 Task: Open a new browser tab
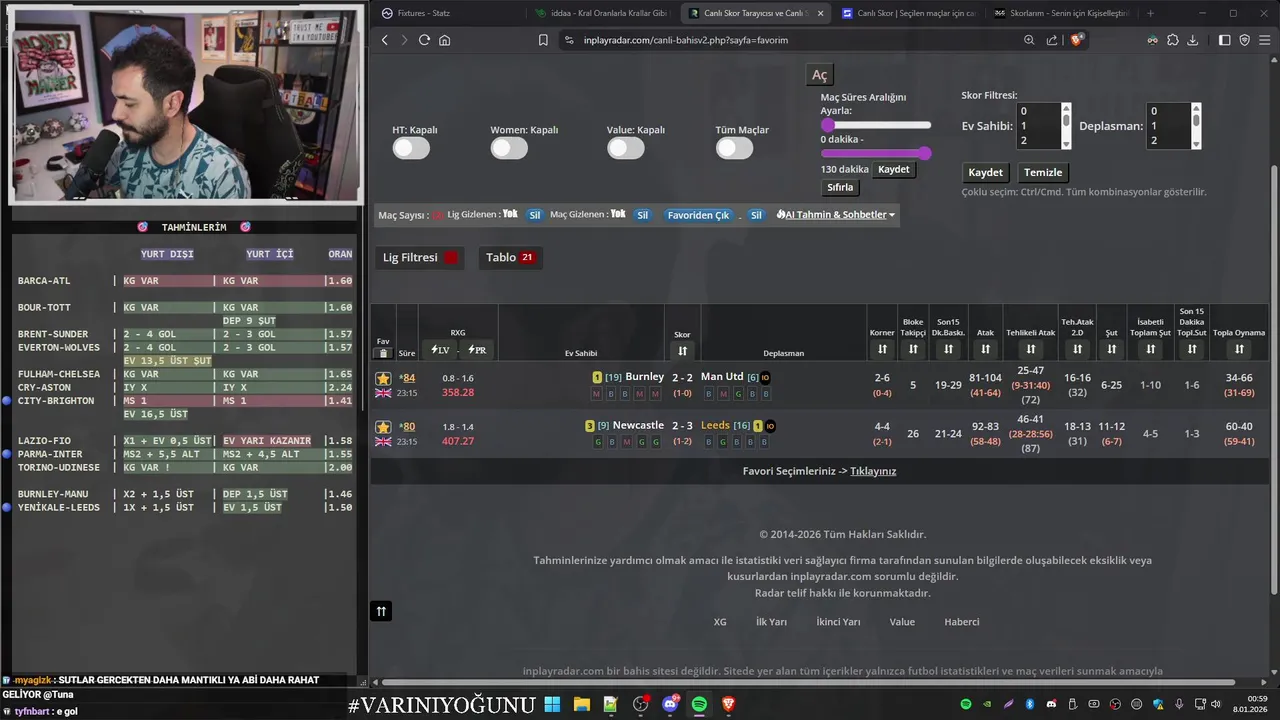pos(1150,13)
